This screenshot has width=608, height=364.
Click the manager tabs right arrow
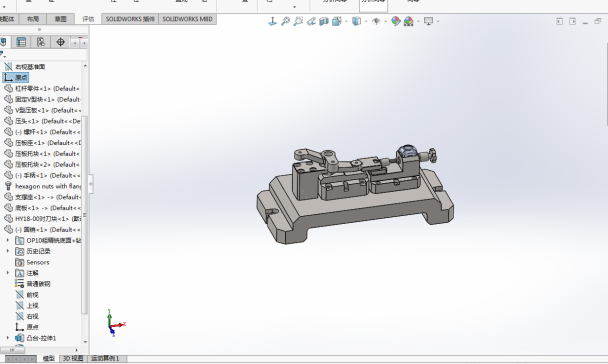84,43
